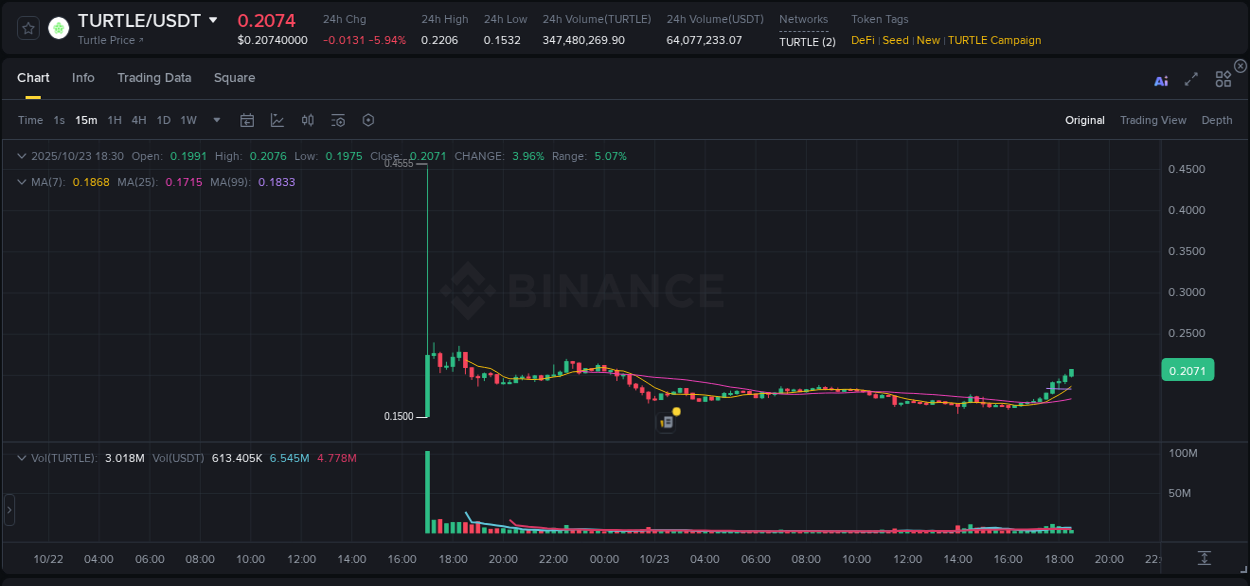1250x586 pixels.
Task: Expand the chart to fullscreen
Action: coord(1190,81)
